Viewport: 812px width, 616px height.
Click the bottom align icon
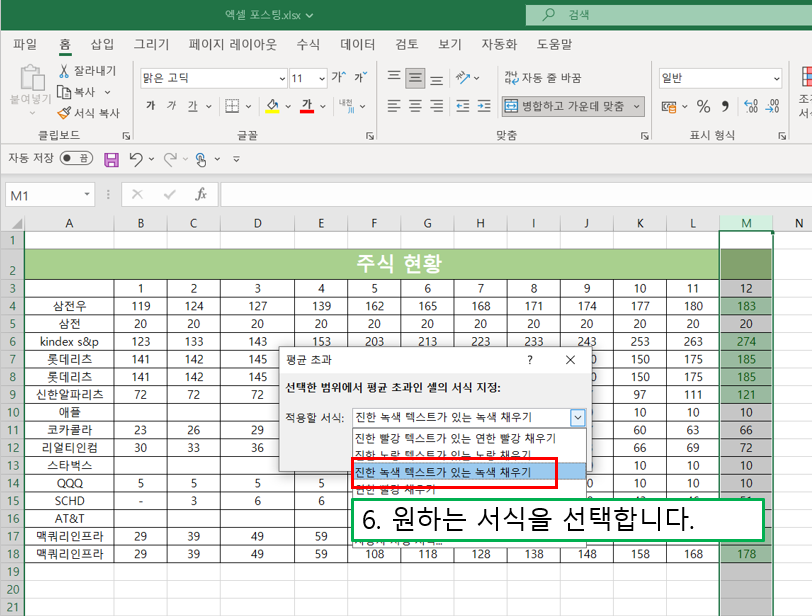coord(437,79)
